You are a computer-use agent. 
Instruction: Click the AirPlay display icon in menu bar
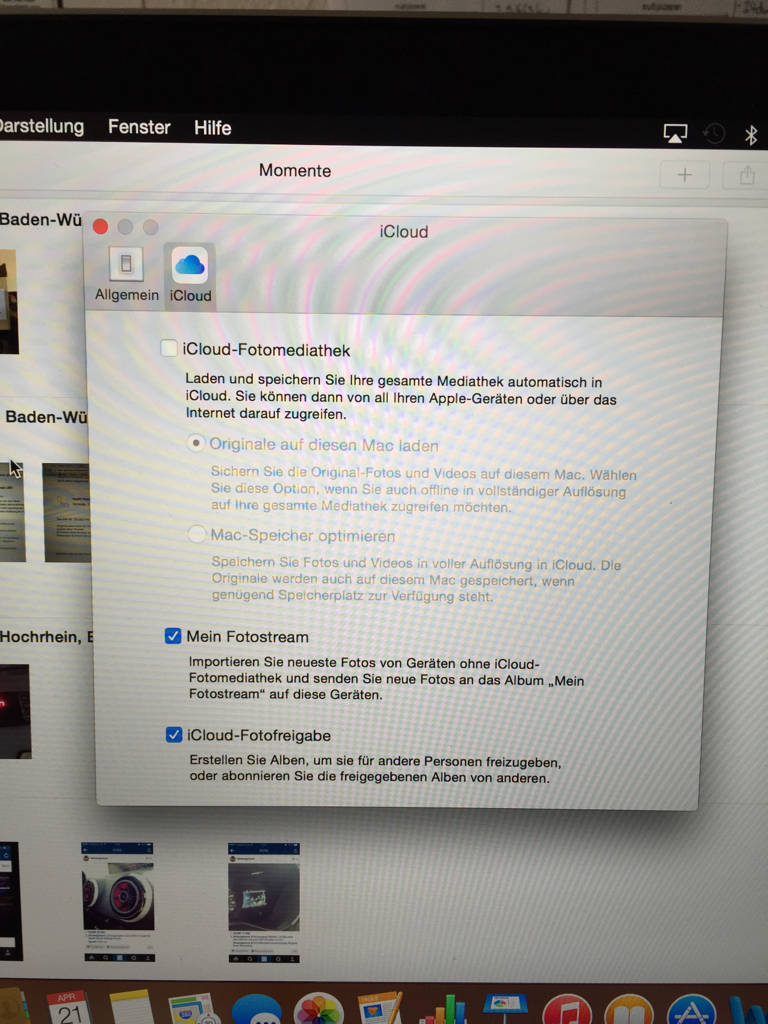(675, 133)
